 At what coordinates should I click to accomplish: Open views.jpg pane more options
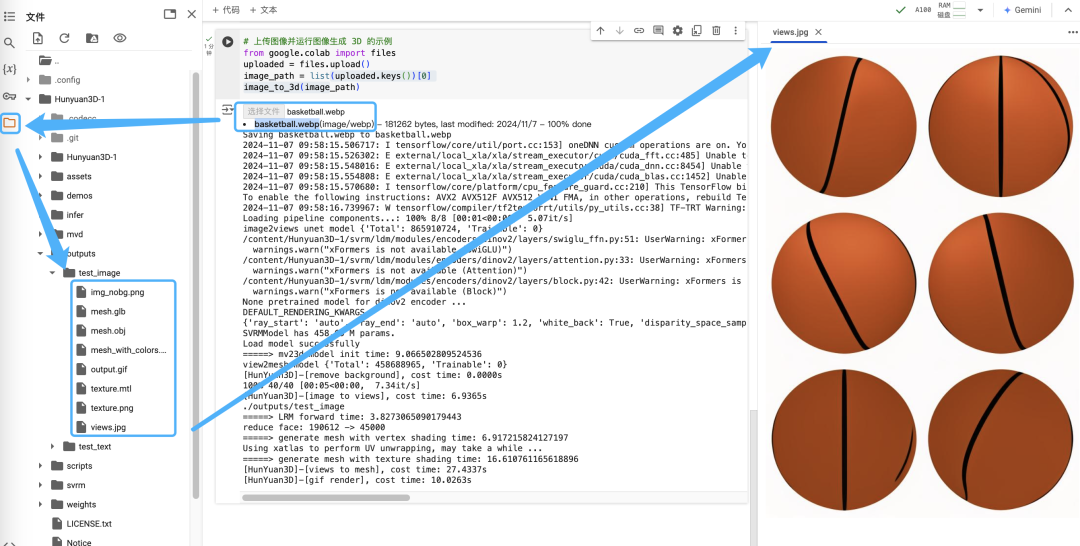click(x=1072, y=32)
